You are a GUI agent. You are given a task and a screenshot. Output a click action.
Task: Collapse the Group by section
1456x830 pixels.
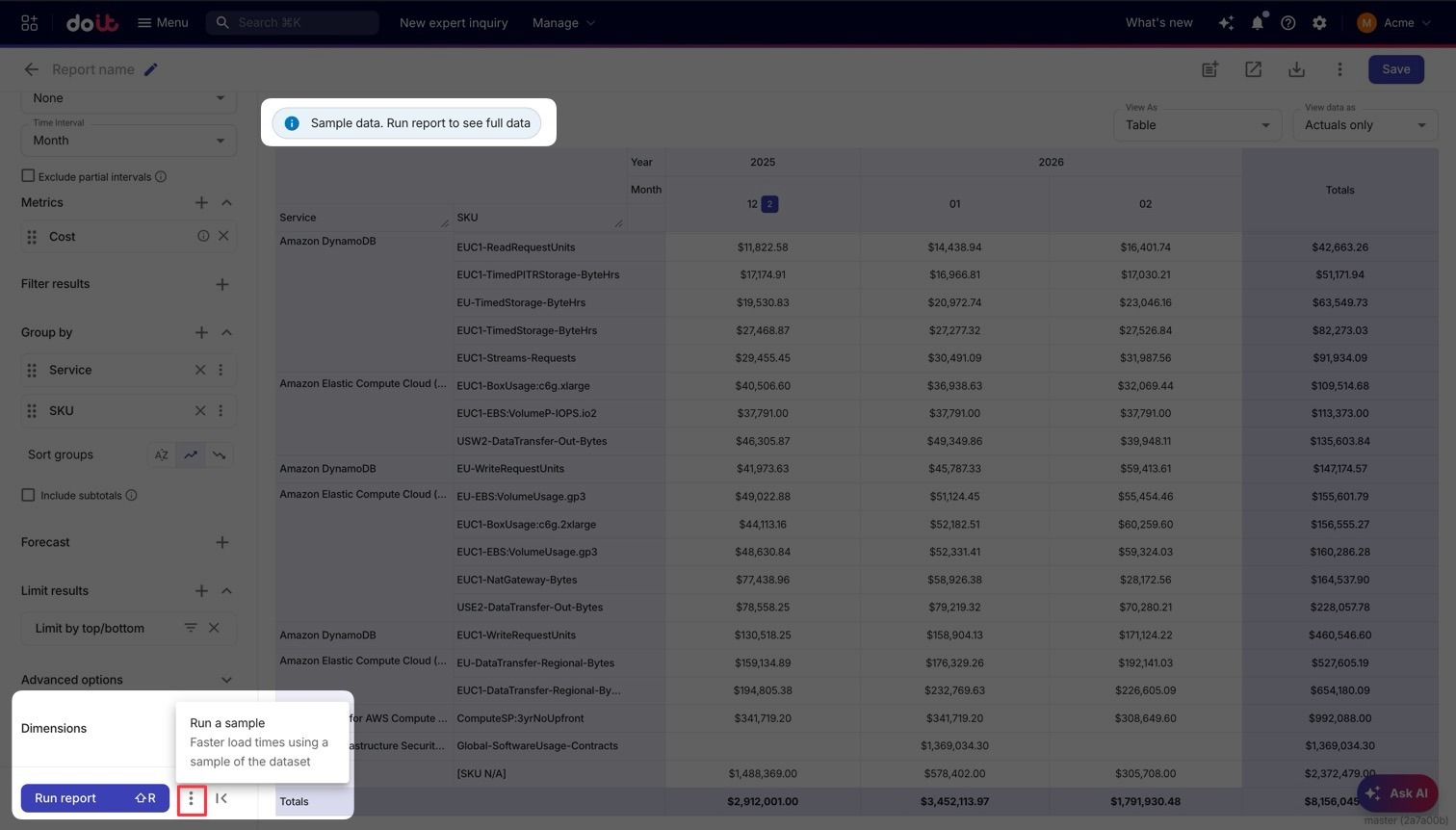226,332
